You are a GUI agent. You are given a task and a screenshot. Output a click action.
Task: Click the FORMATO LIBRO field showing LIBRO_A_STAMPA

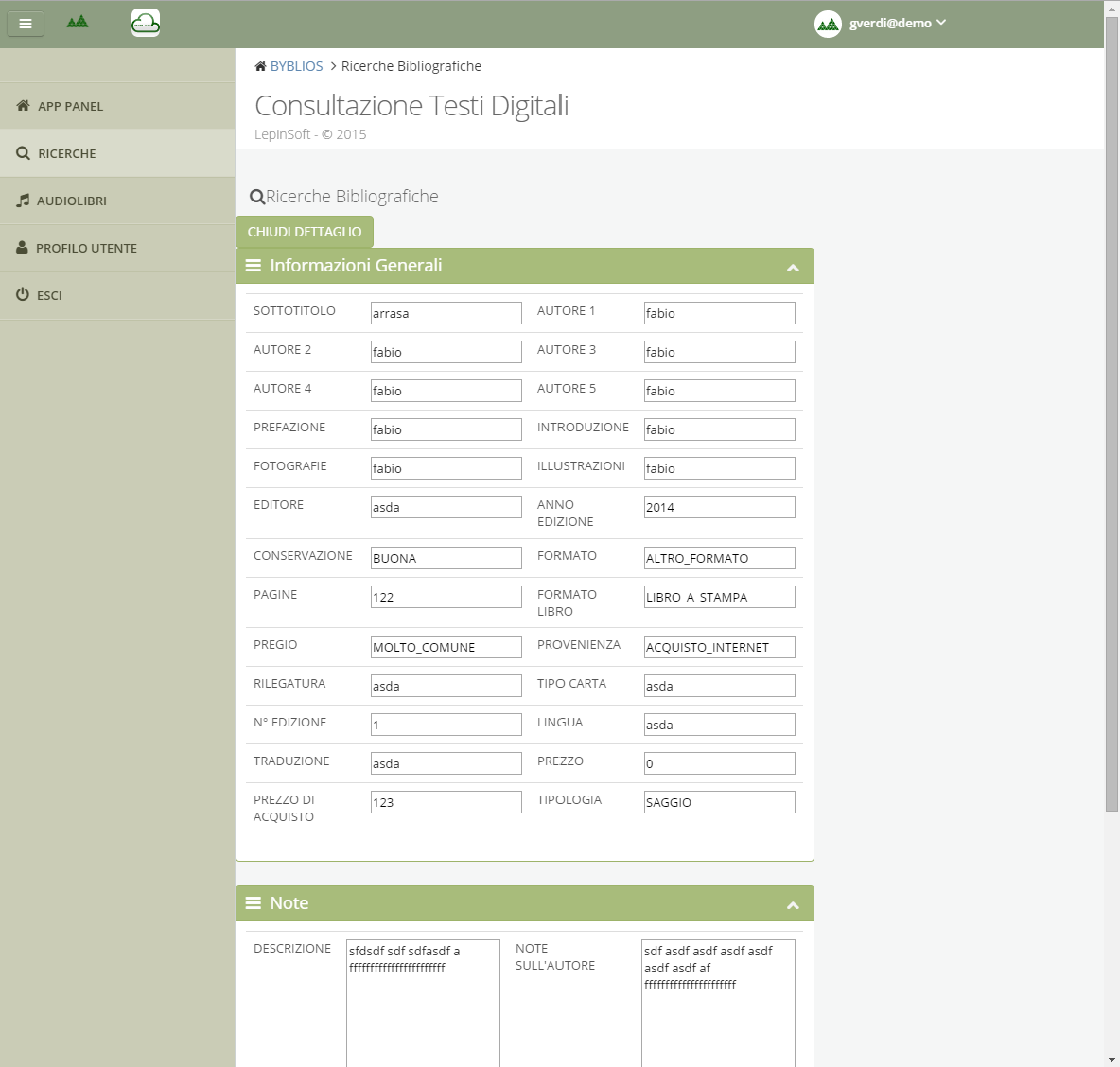tap(719, 597)
